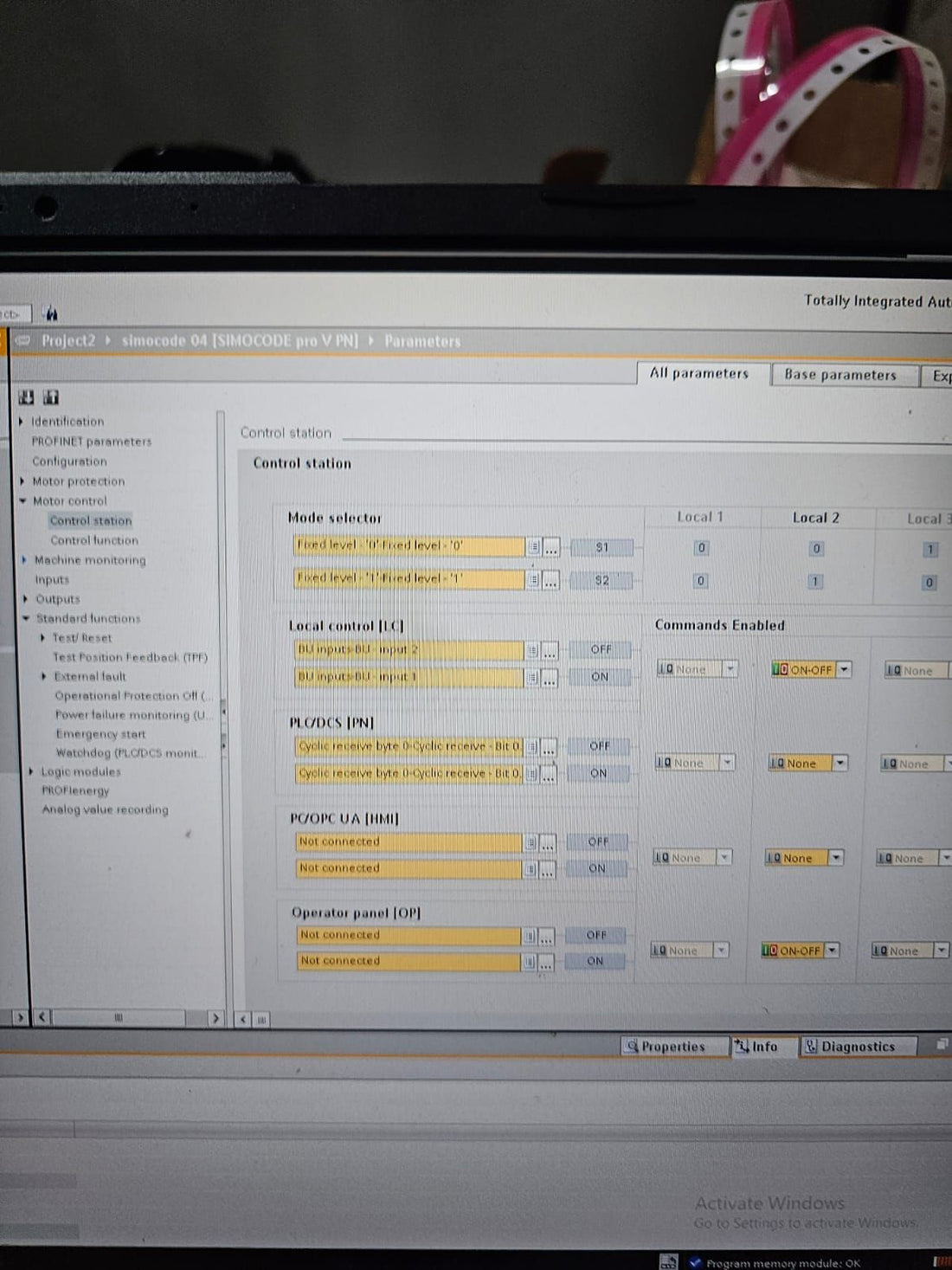Open the list icon beside Mode selector S1 field
This screenshot has width=952, height=1270.
(x=534, y=547)
